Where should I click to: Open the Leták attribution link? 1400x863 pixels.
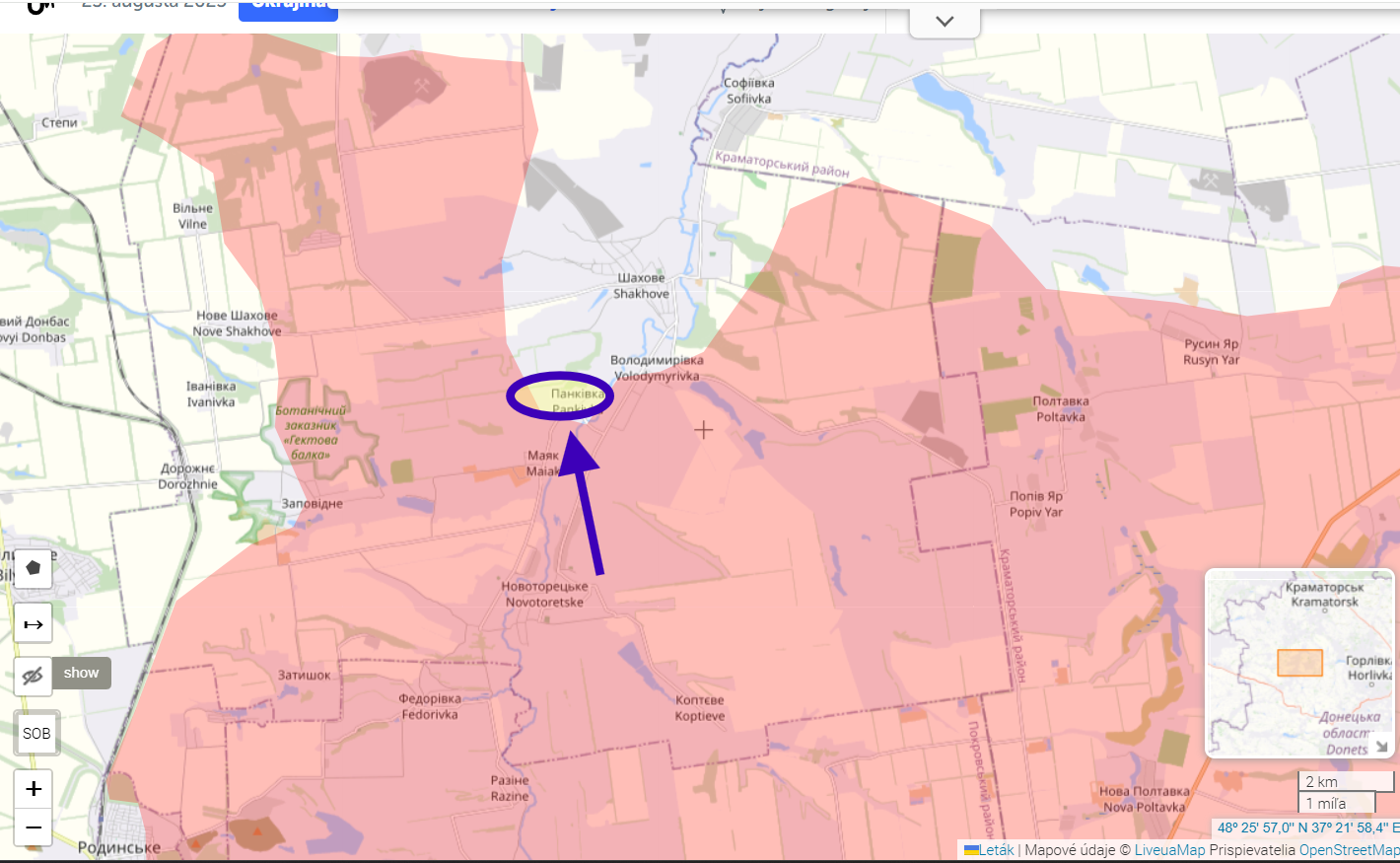(990, 849)
